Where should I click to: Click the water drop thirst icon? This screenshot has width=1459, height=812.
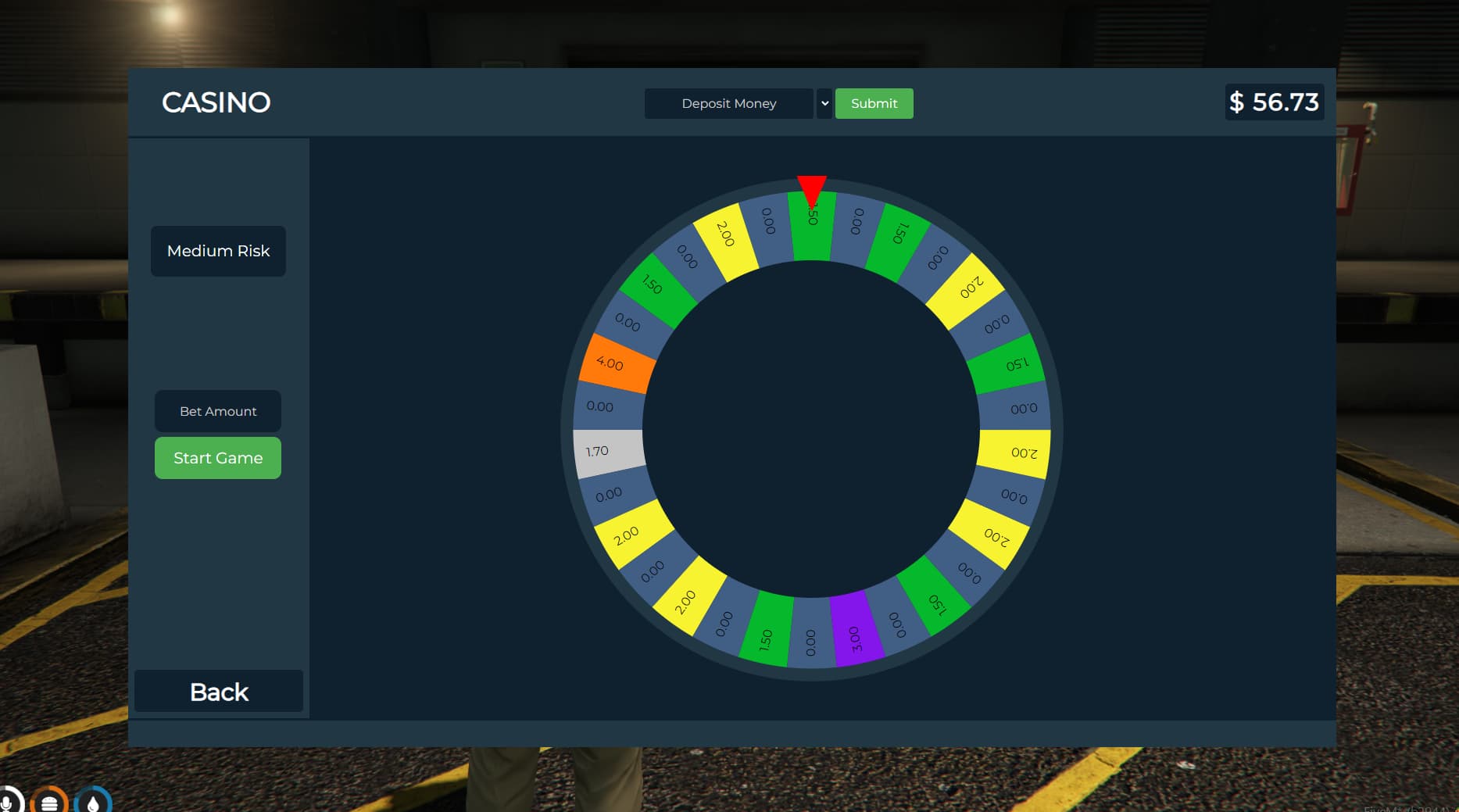93,802
